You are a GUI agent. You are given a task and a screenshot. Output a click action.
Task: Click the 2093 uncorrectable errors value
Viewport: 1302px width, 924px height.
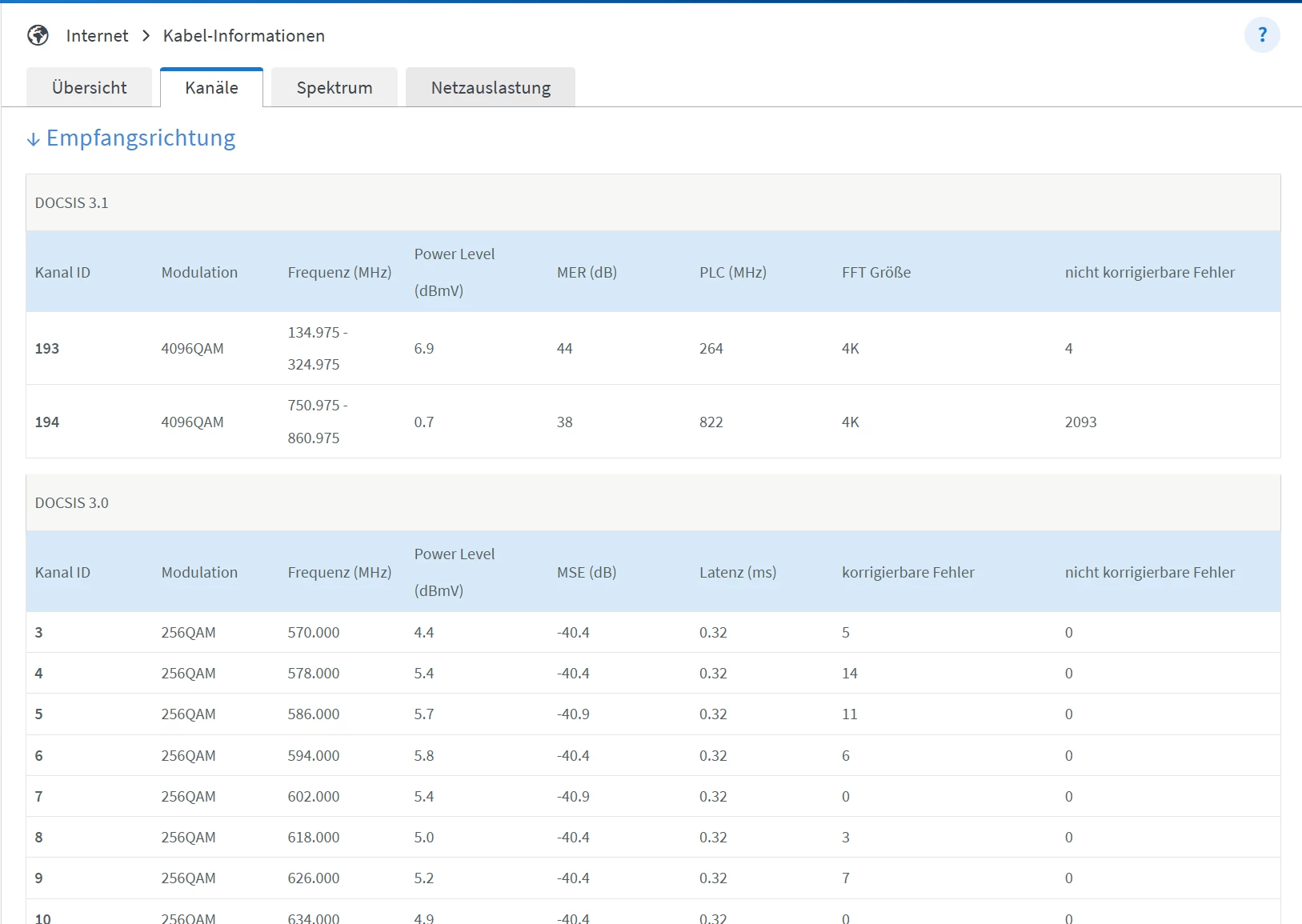1080,422
